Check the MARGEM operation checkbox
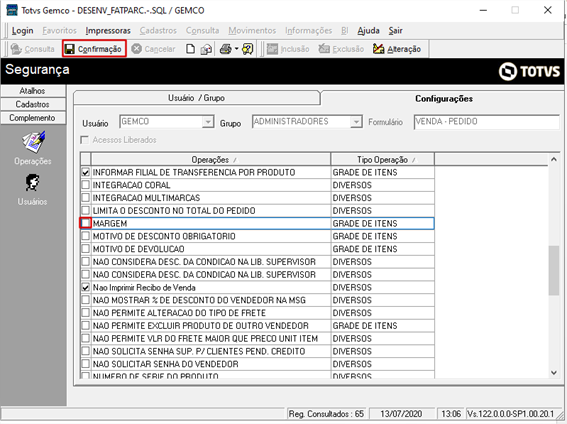This screenshot has width=567, height=424. click(86, 223)
